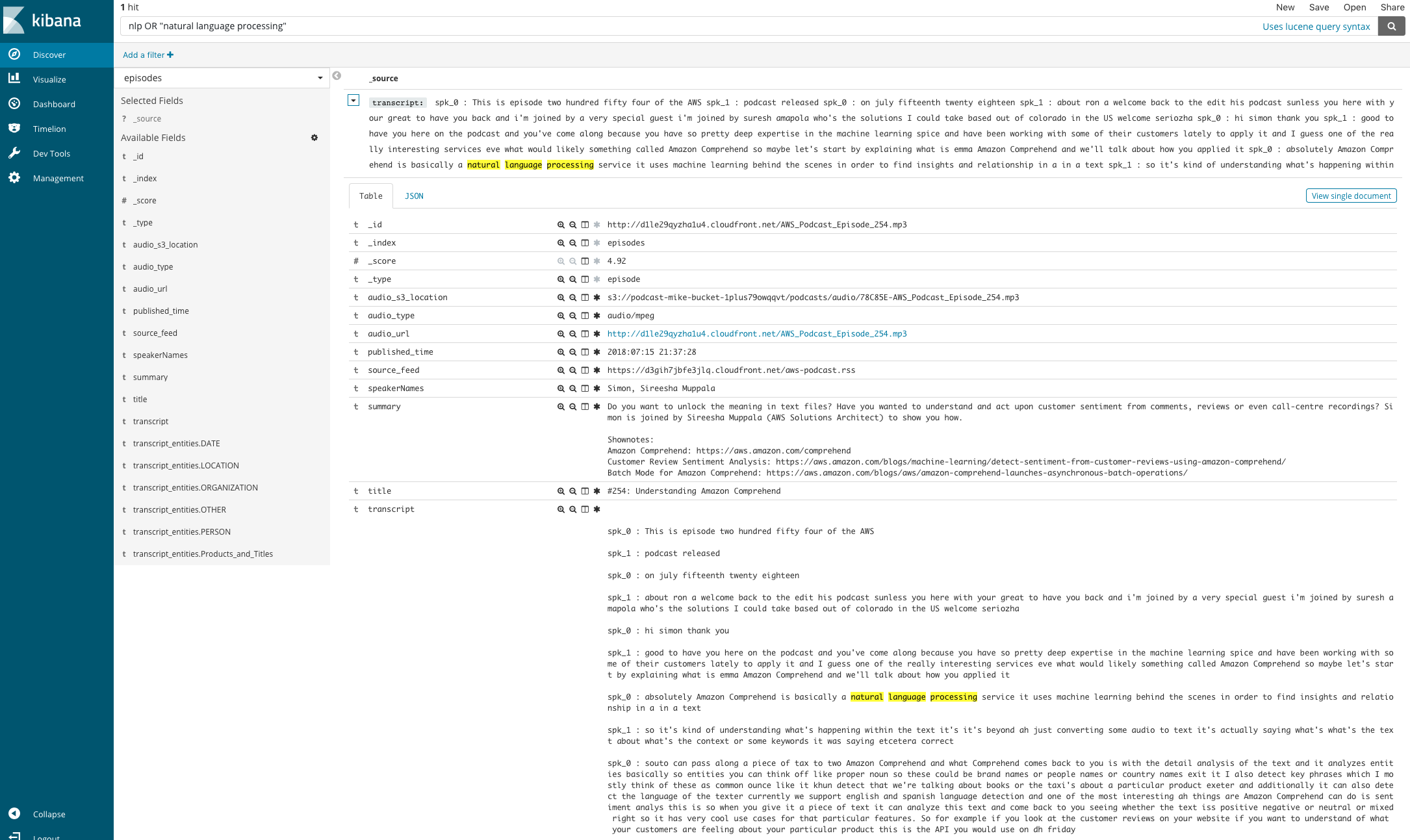Open Dev Tools wrench icon in sidebar

pyautogui.click(x=14, y=153)
